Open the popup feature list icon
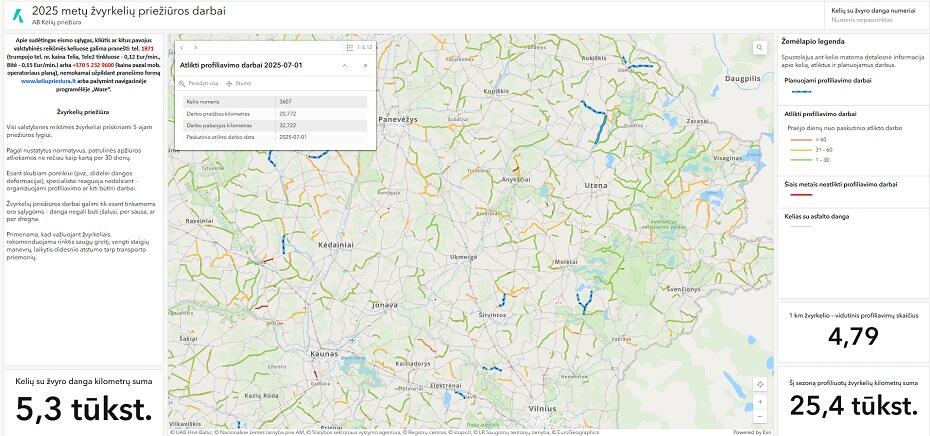The image size is (930, 436). 350,47
